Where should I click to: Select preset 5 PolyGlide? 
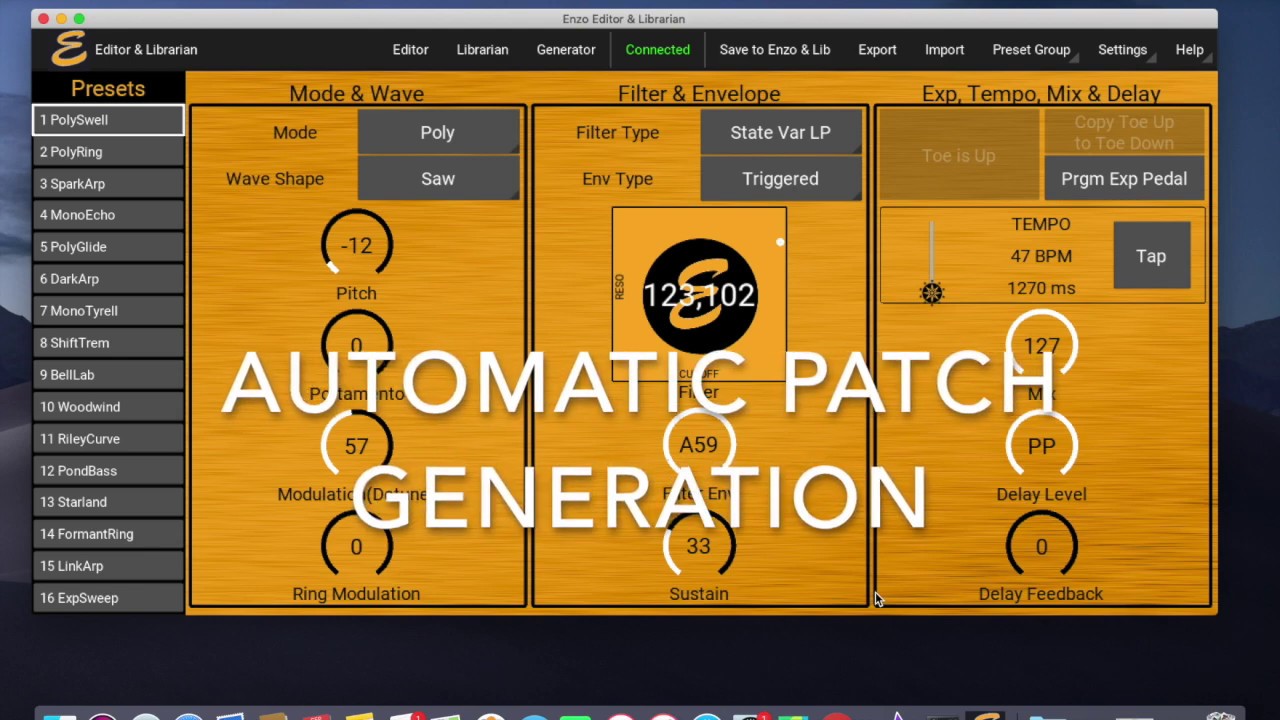pyautogui.click(x=108, y=247)
